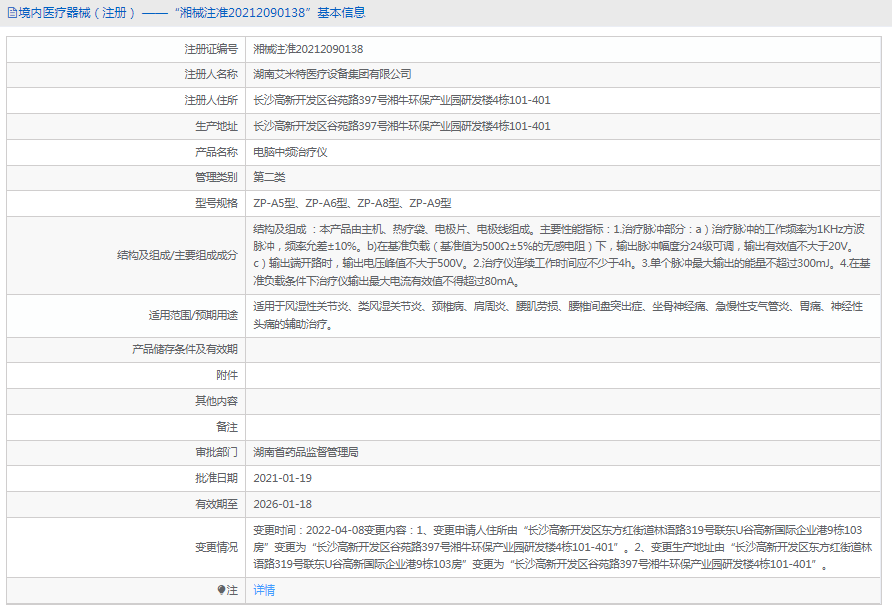Select product name 电脑中频治疗仪
Image resolution: width=892 pixels, height=608 pixels.
[290, 152]
